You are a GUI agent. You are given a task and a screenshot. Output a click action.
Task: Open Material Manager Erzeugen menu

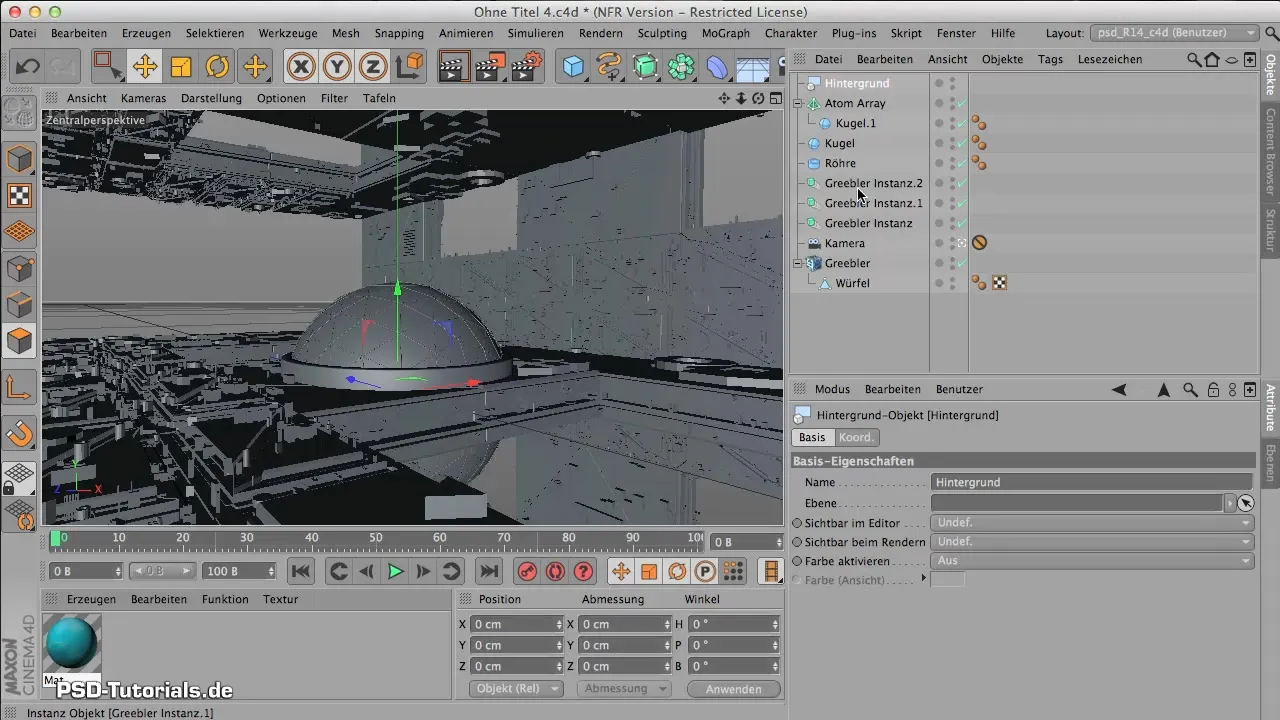tap(91, 599)
